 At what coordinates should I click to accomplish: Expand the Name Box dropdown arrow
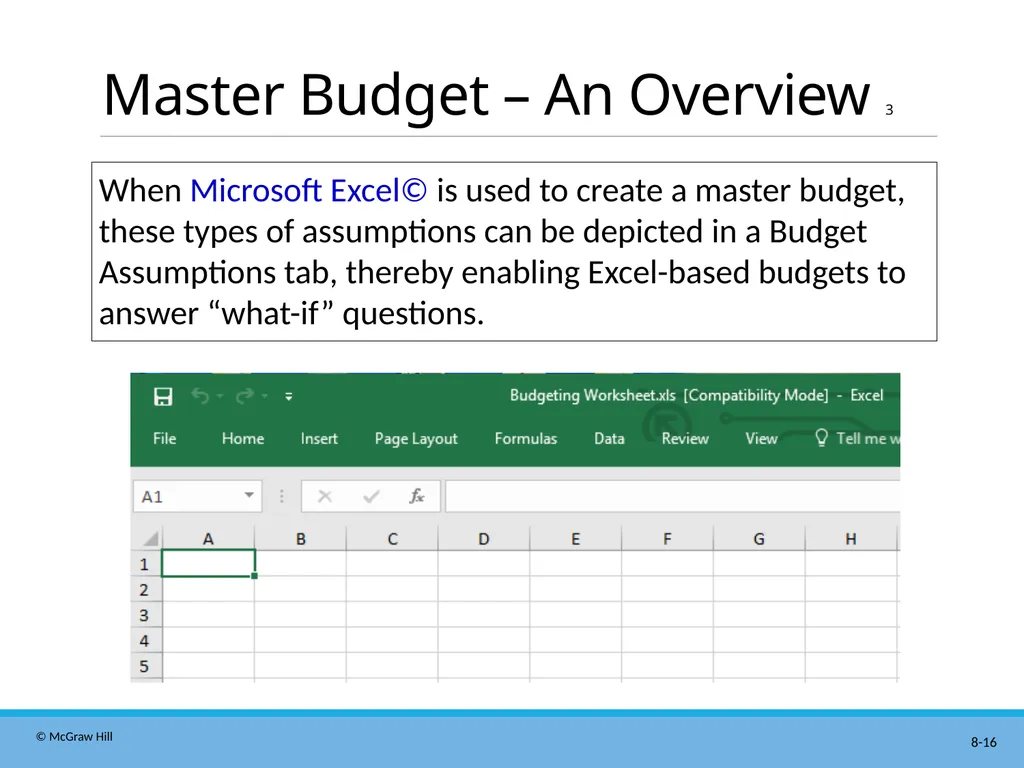249,495
